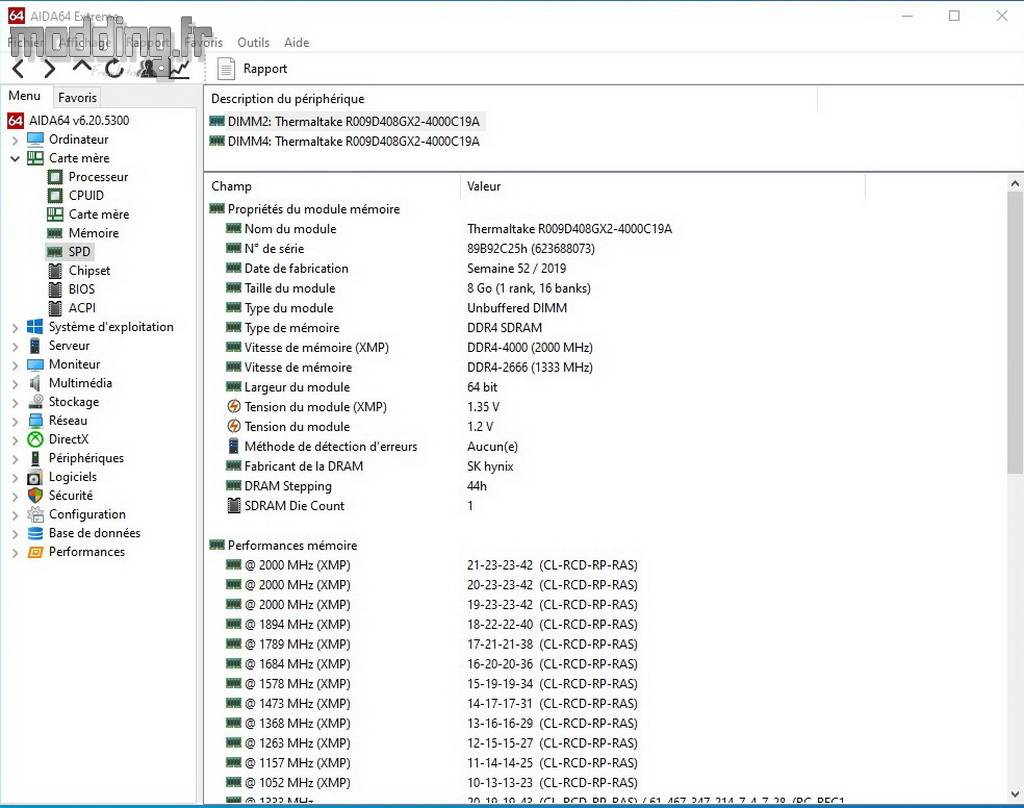The image size is (1024, 808).
Task: Click the Ordinateur computer icon
Action: point(35,139)
